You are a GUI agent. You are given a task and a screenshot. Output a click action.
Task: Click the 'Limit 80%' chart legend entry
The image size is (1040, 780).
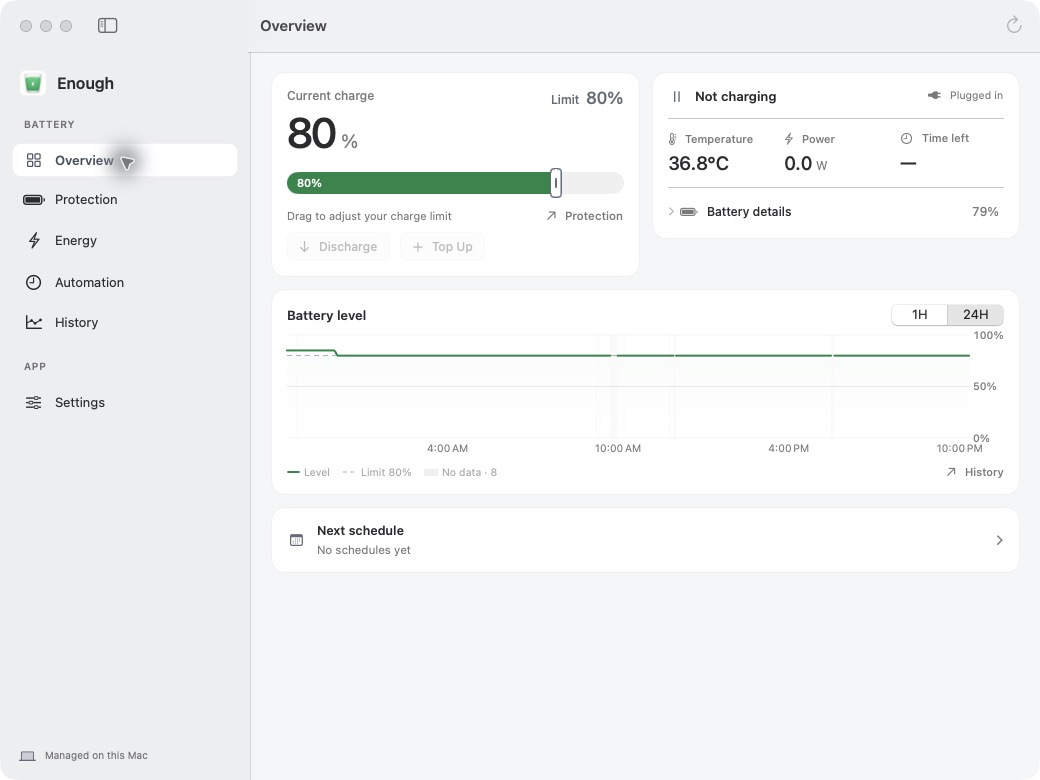click(x=377, y=472)
